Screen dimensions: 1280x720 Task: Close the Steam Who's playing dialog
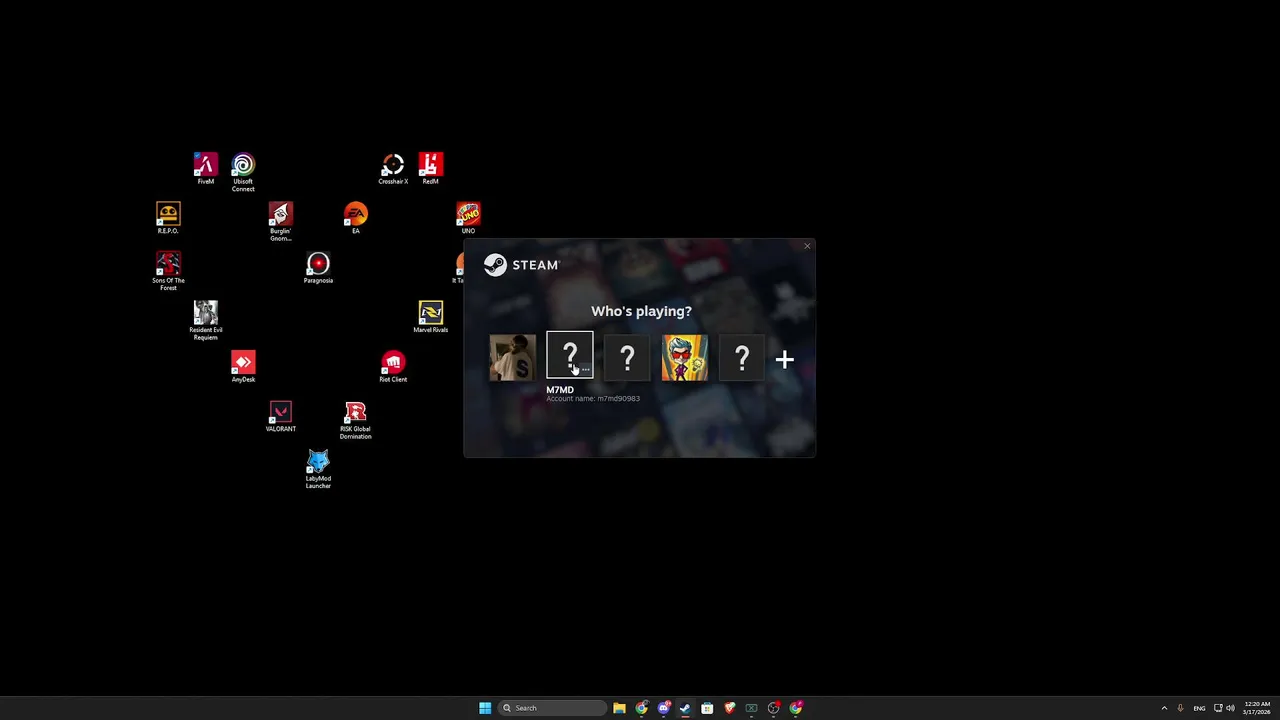pyautogui.click(x=807, y=246)
